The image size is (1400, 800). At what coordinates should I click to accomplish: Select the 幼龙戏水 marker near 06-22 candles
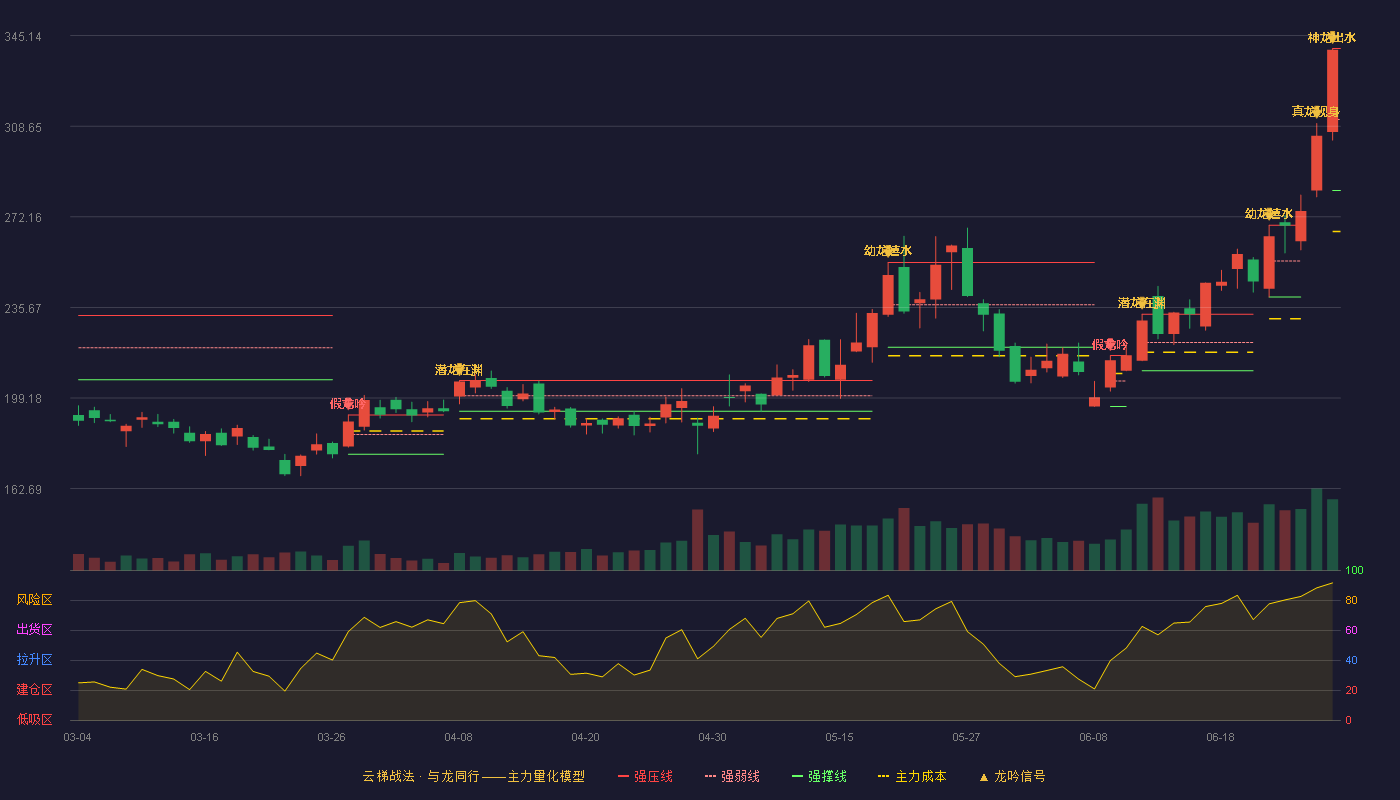pos(1269,214)
